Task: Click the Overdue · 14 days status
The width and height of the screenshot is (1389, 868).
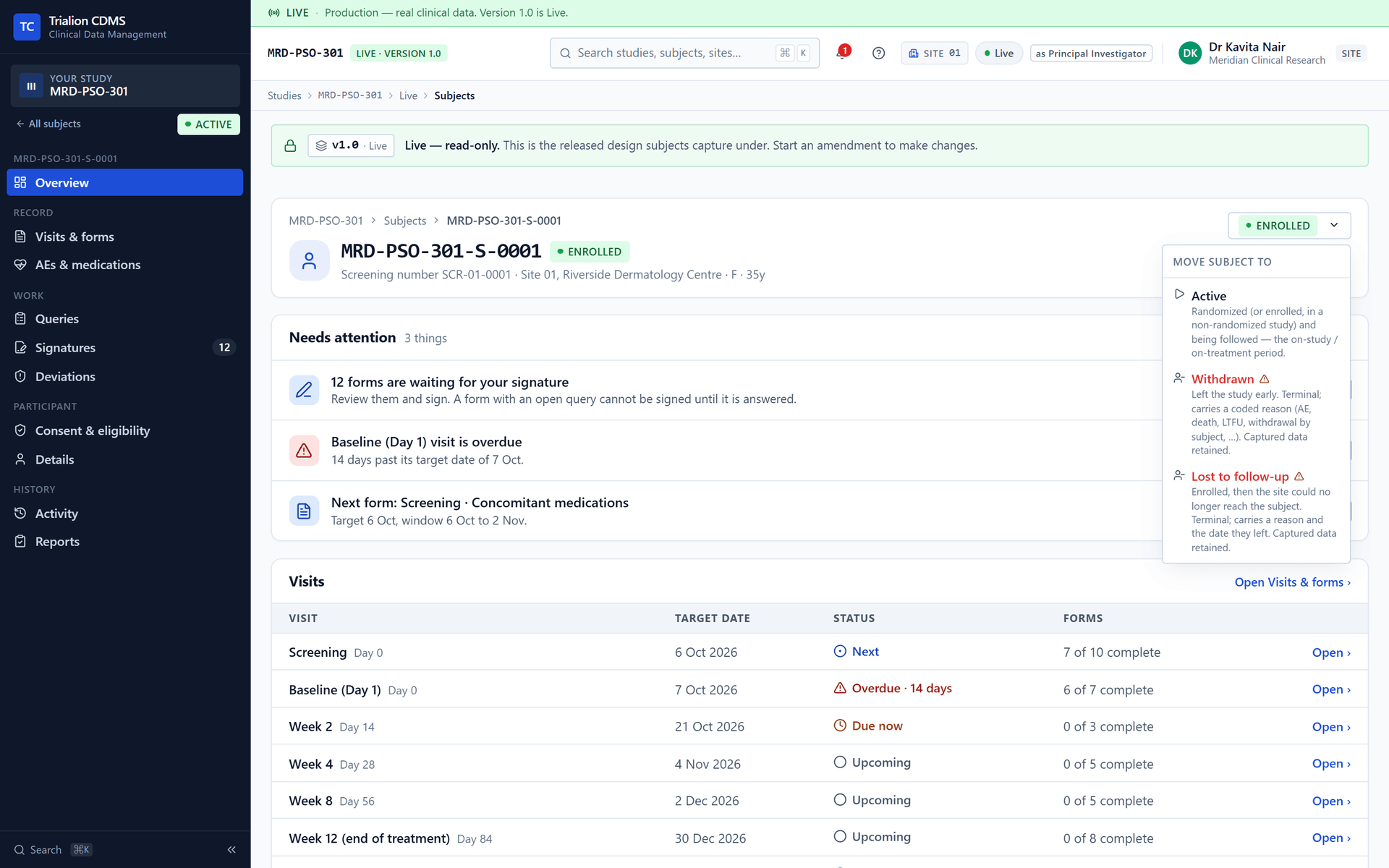Action: coord(893,689)
